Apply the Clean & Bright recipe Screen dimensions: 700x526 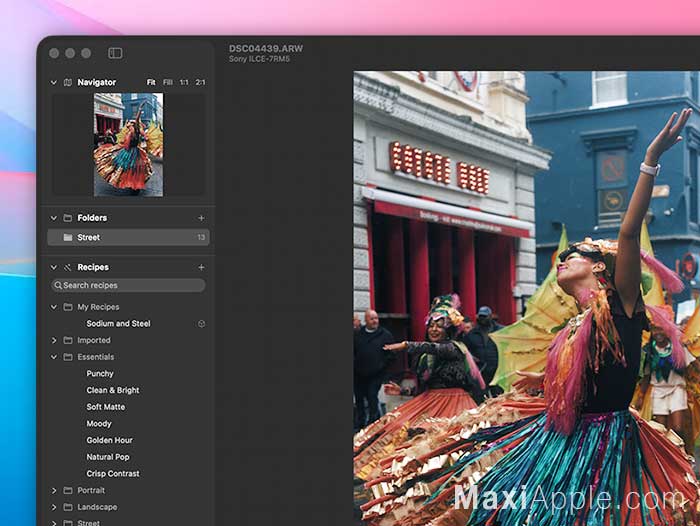pos(113,390)
